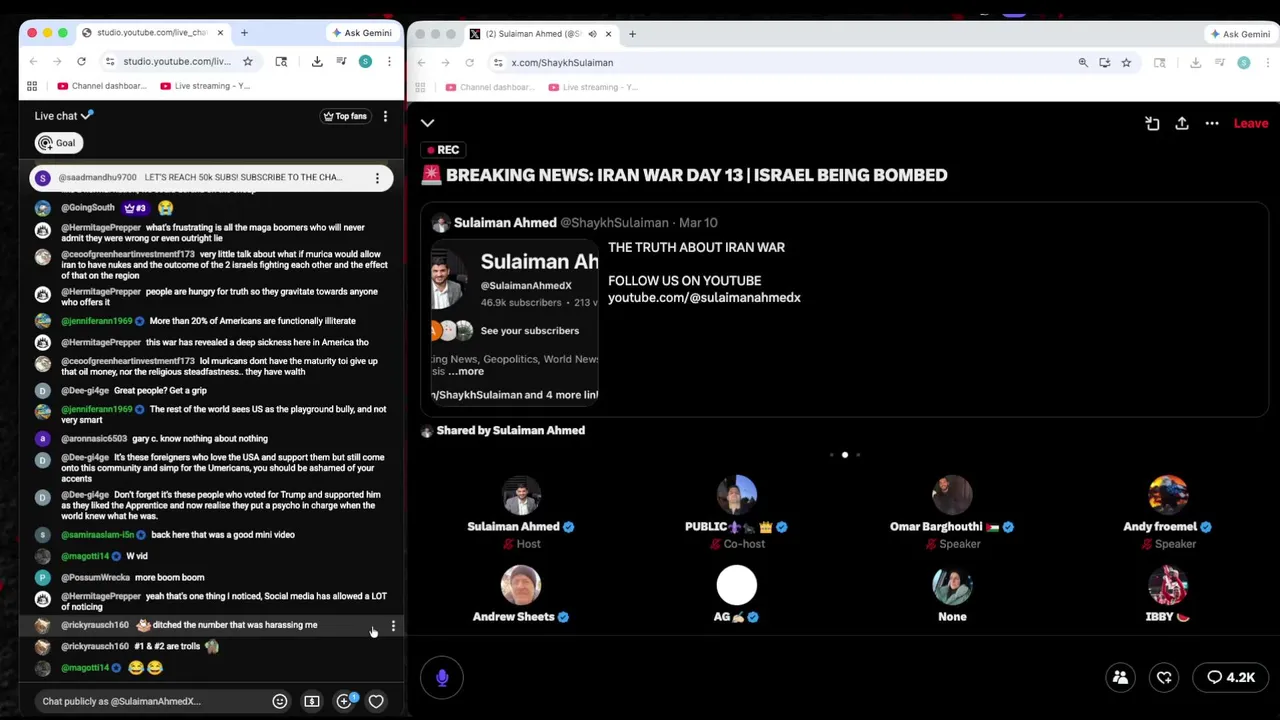
Task: Open Channel dashboard bookmark in the Studio window
Action: [103, 86]
